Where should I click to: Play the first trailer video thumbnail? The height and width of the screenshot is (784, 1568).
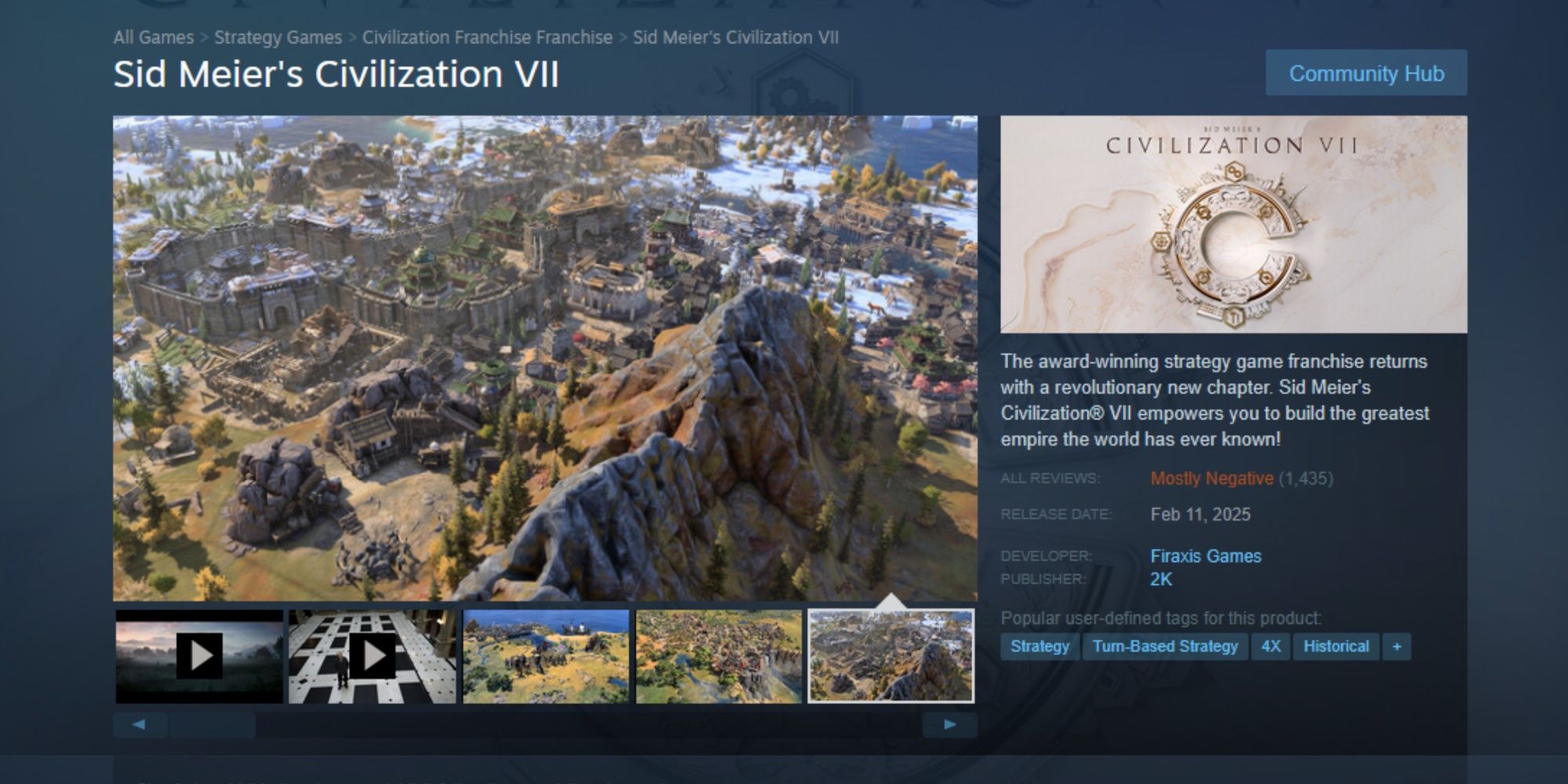click(199, 655)
